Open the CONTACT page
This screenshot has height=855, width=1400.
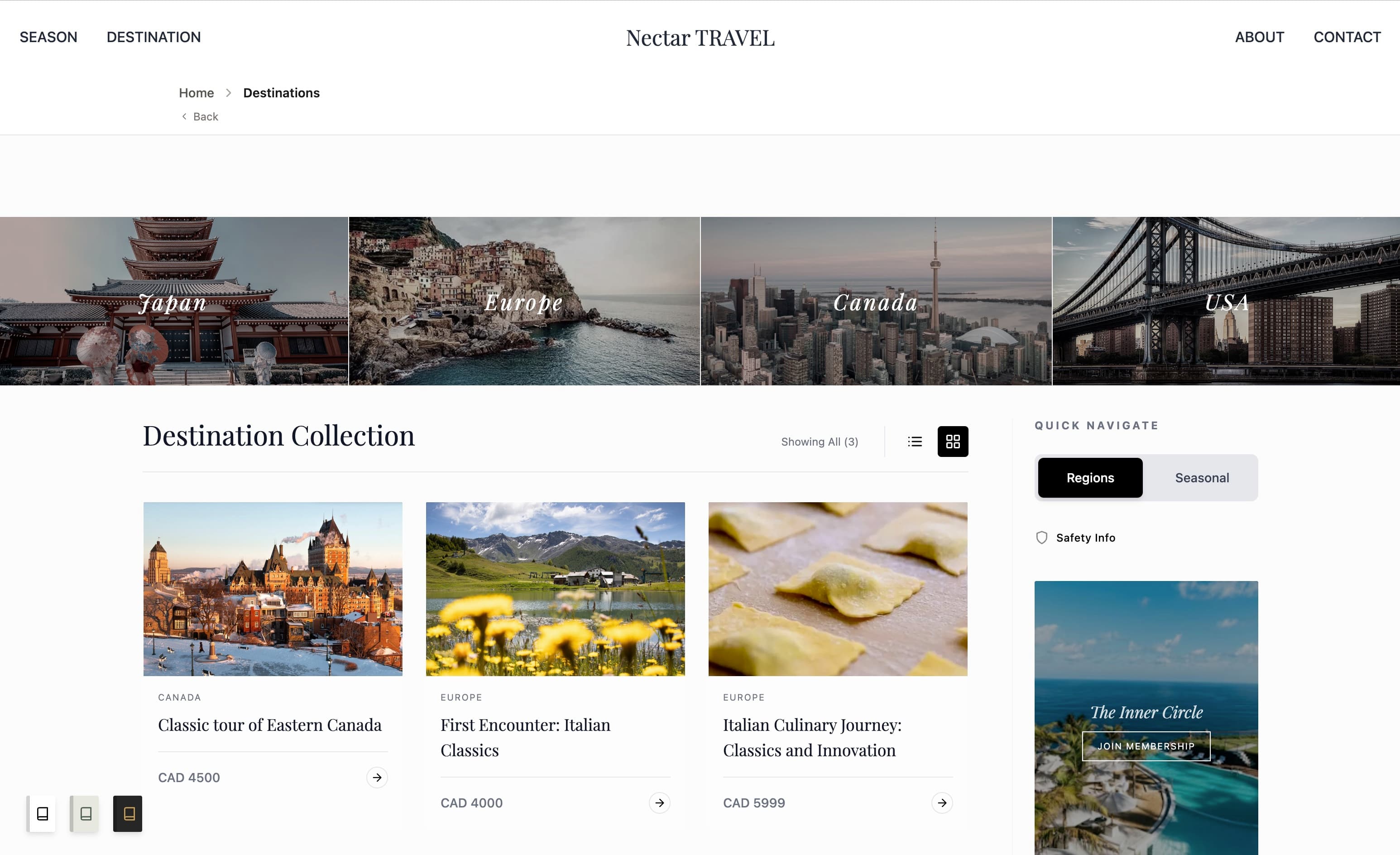(x=1347, y=37)
